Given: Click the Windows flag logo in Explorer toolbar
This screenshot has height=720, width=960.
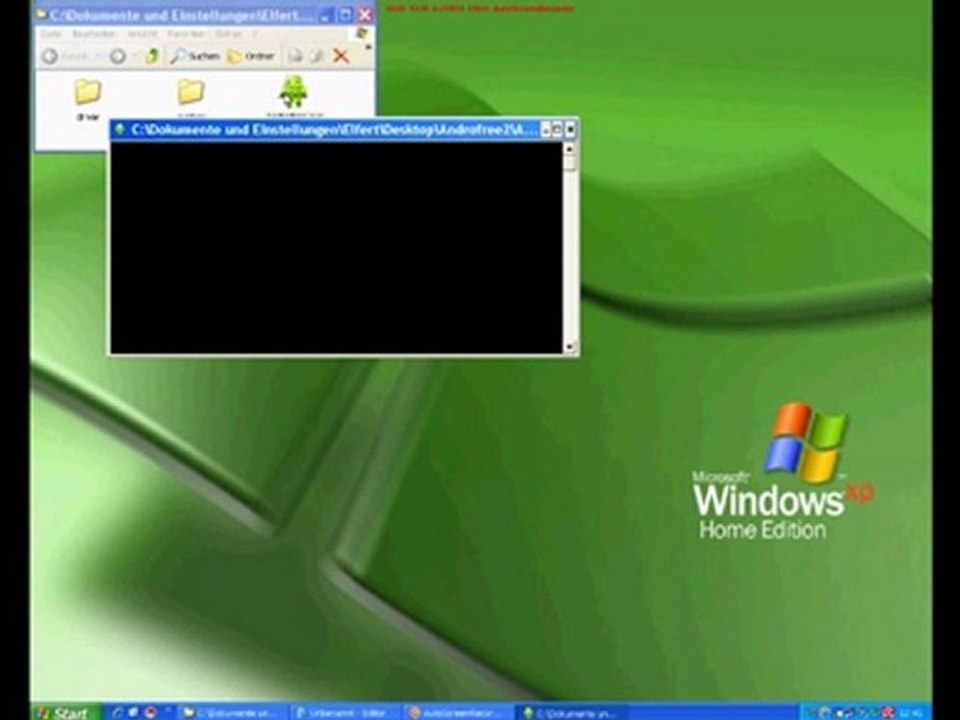Looking at the screenshot, I should (x=361, y=33).
